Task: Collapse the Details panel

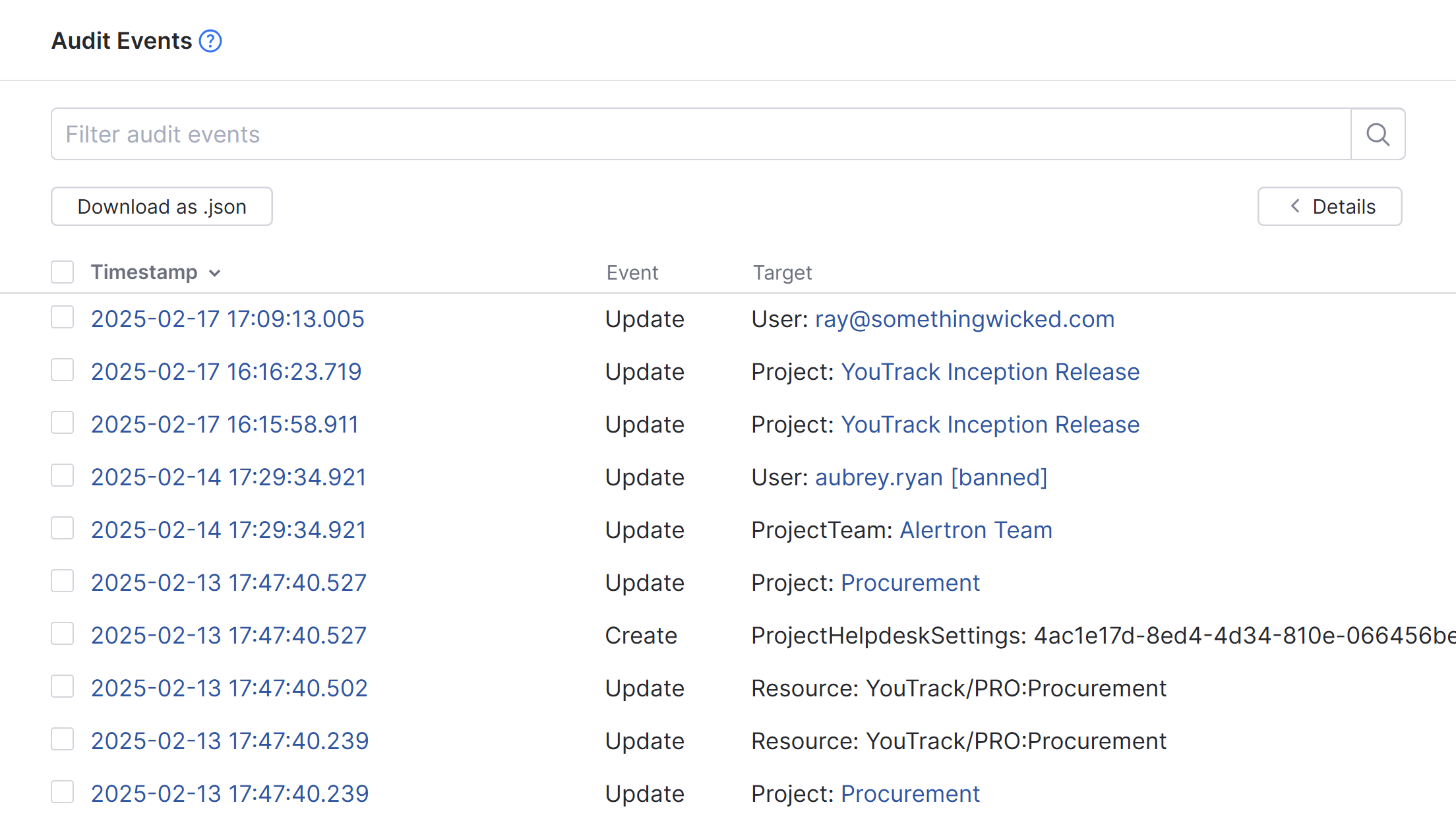Action: 1329,206
